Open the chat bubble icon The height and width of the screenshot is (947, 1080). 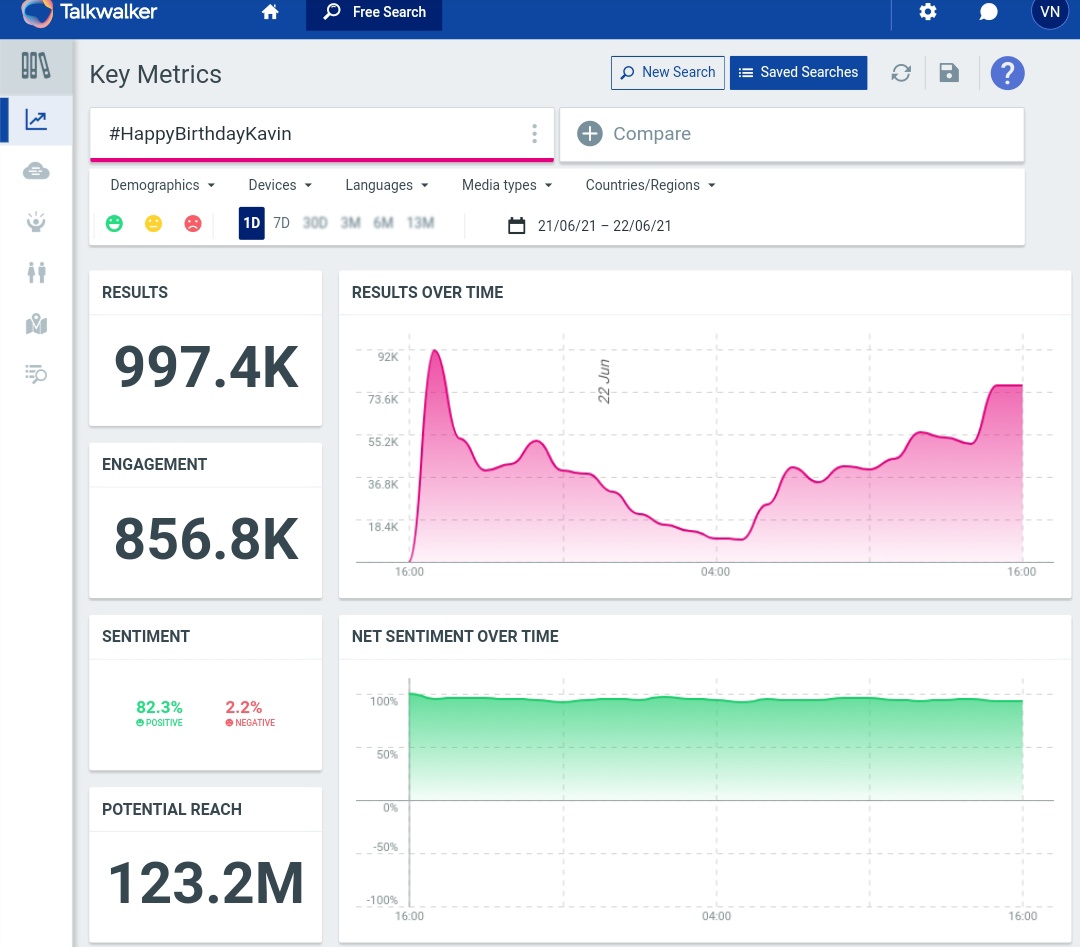988,12
